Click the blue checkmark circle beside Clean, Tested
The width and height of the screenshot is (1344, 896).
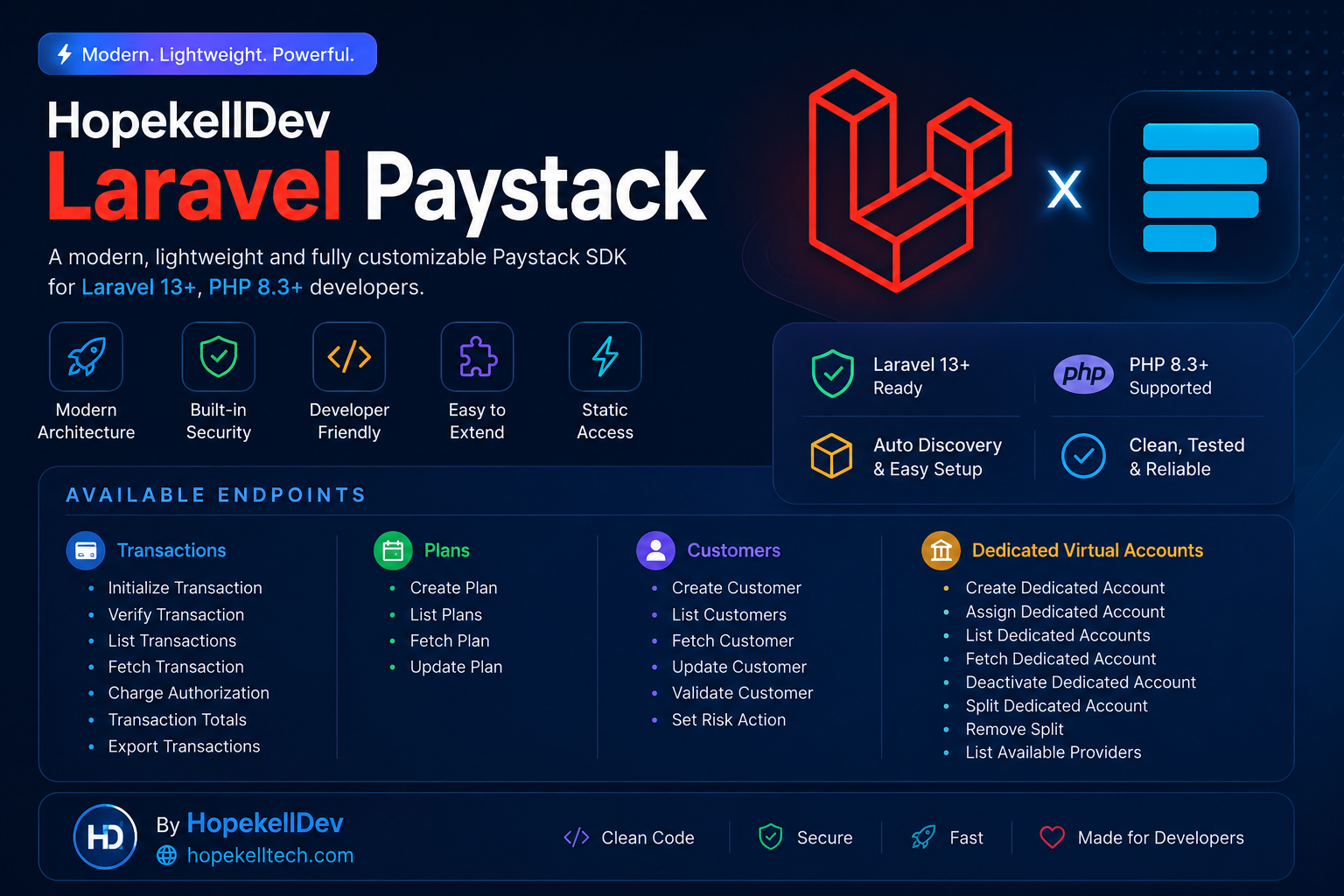point(1083,456)
